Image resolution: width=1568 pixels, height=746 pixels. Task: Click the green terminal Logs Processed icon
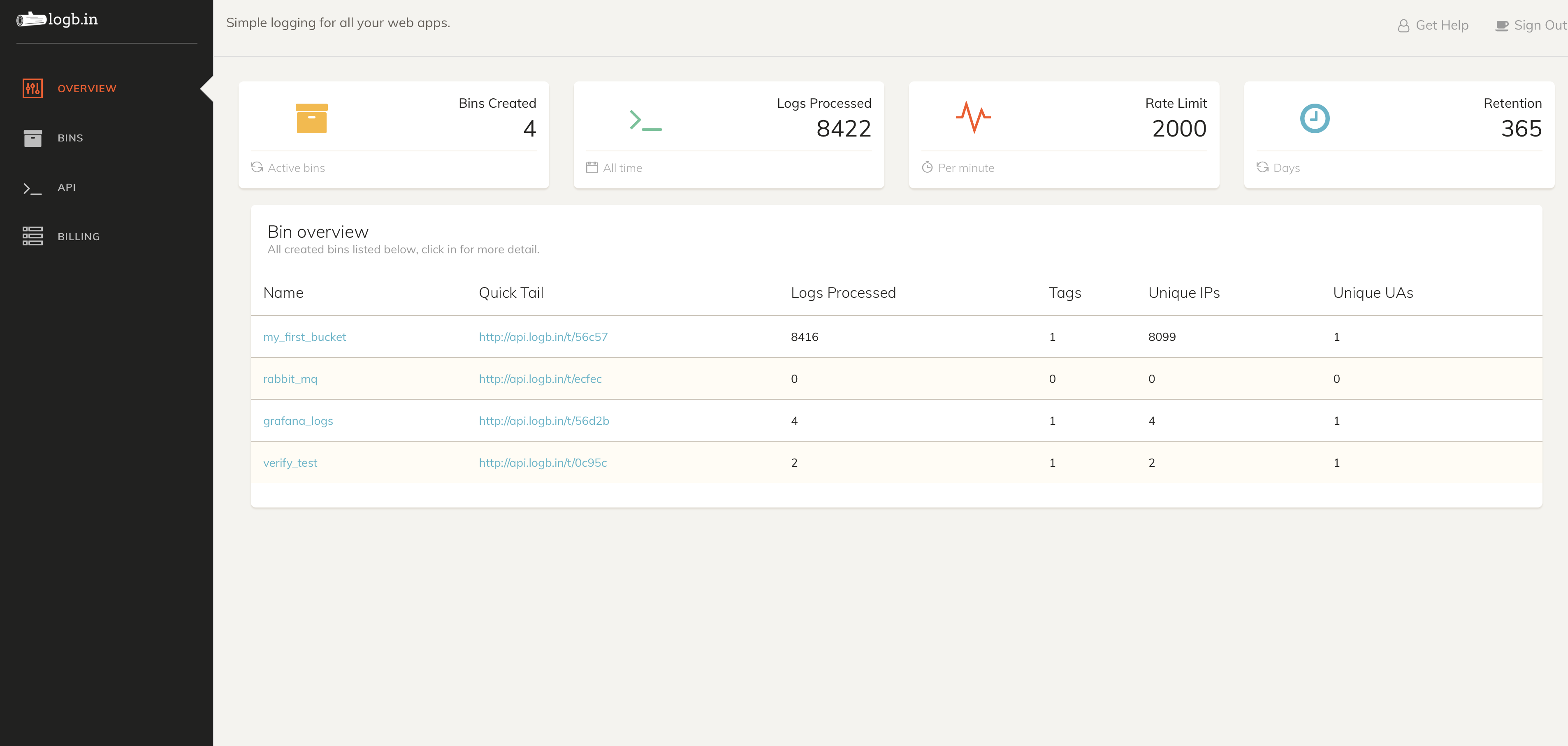645,120
